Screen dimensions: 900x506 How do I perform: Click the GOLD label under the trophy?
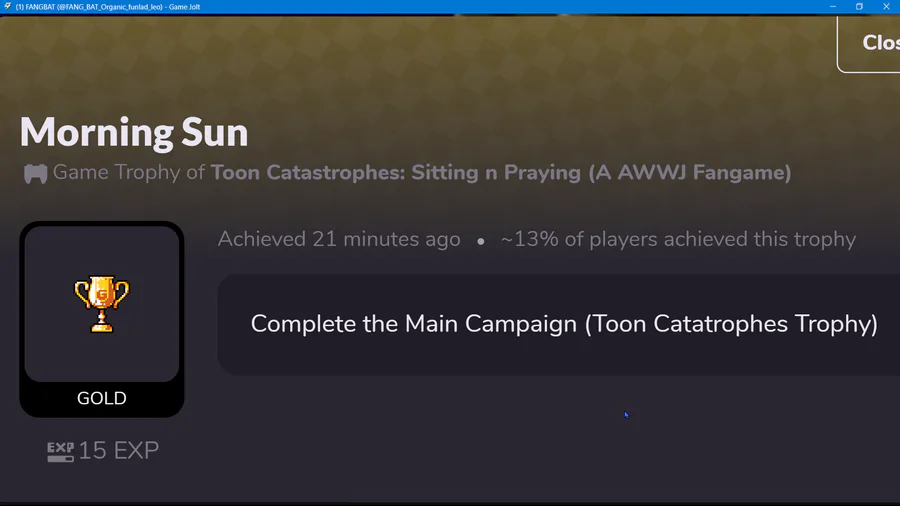click(102, 398)
